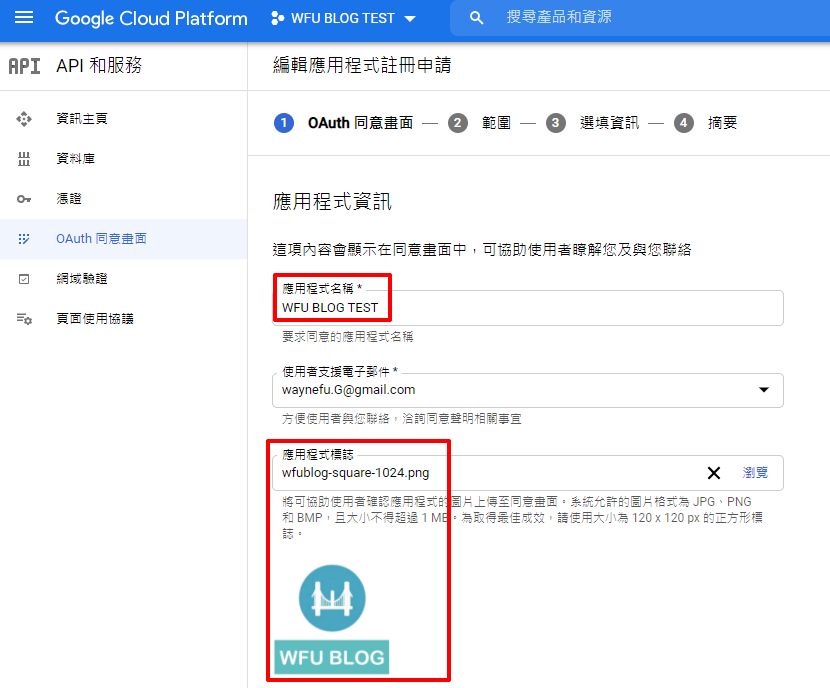Screen dimensions: 830x688
Task: Click the 應用程式名稱 field containing WFU BLOG TEST
Action: (528, 307)
